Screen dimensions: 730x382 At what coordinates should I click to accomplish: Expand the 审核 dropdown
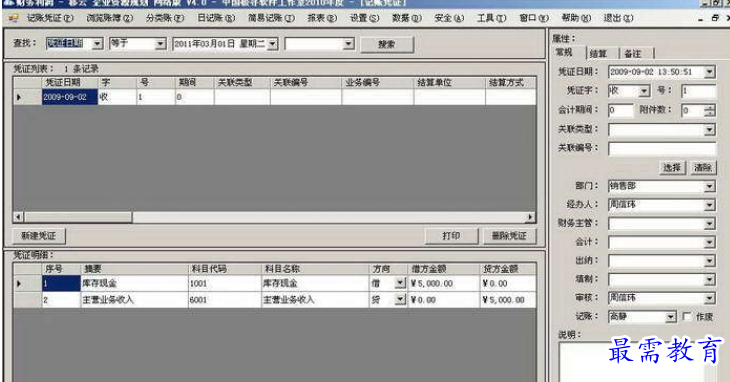coord(710,298)
